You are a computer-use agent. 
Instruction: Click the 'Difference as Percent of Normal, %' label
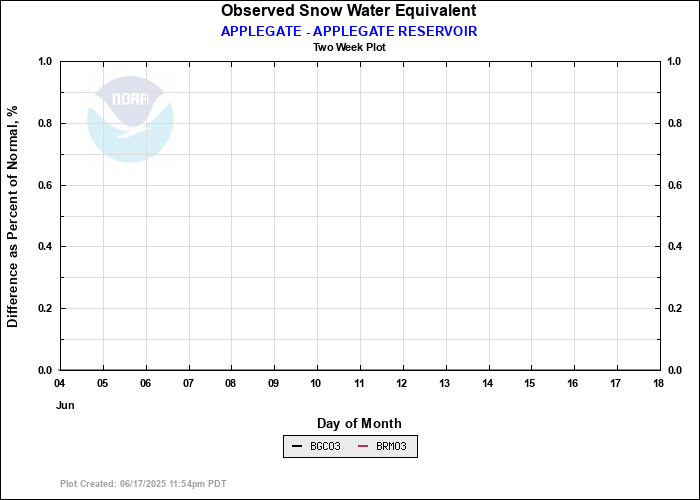[12, 217]
